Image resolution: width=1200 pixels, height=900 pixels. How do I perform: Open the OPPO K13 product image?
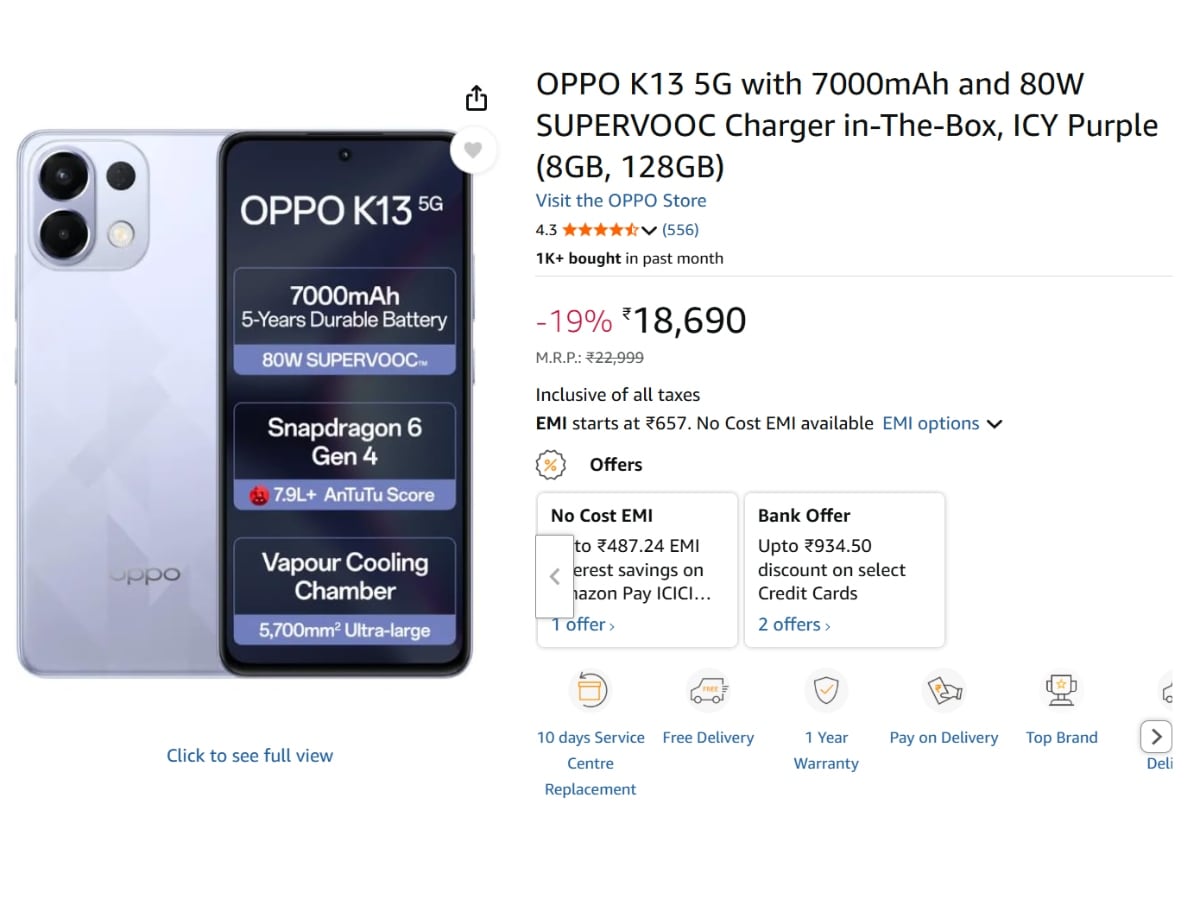coord(244,403)
